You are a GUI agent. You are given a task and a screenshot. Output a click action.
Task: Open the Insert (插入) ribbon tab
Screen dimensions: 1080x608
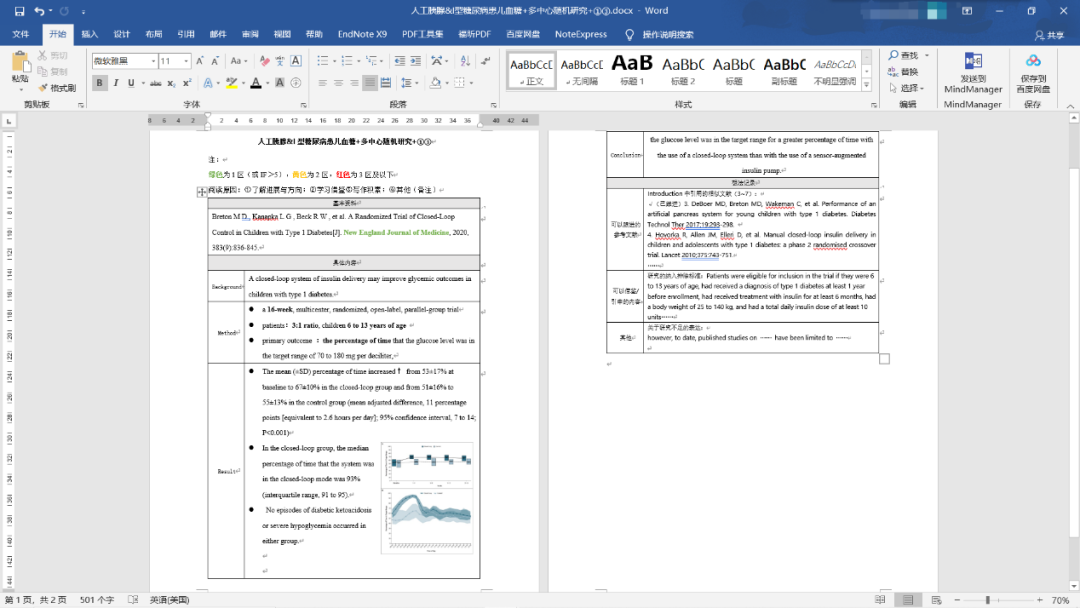click(90, 34)
